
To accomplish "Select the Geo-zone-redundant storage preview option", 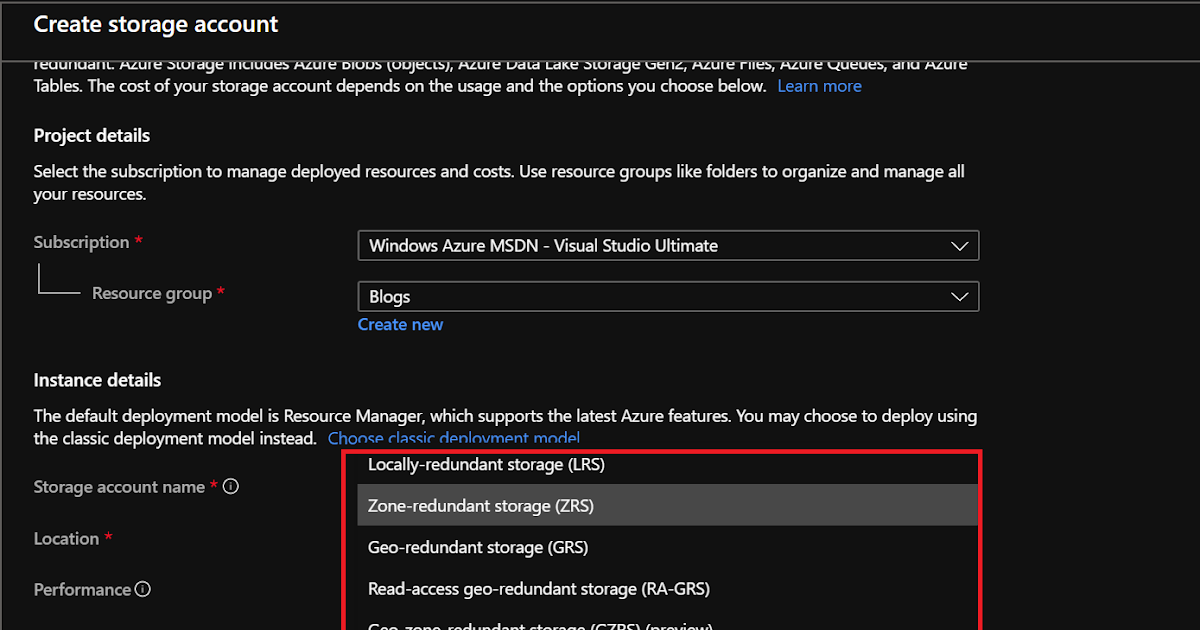I will click(541, 625).
